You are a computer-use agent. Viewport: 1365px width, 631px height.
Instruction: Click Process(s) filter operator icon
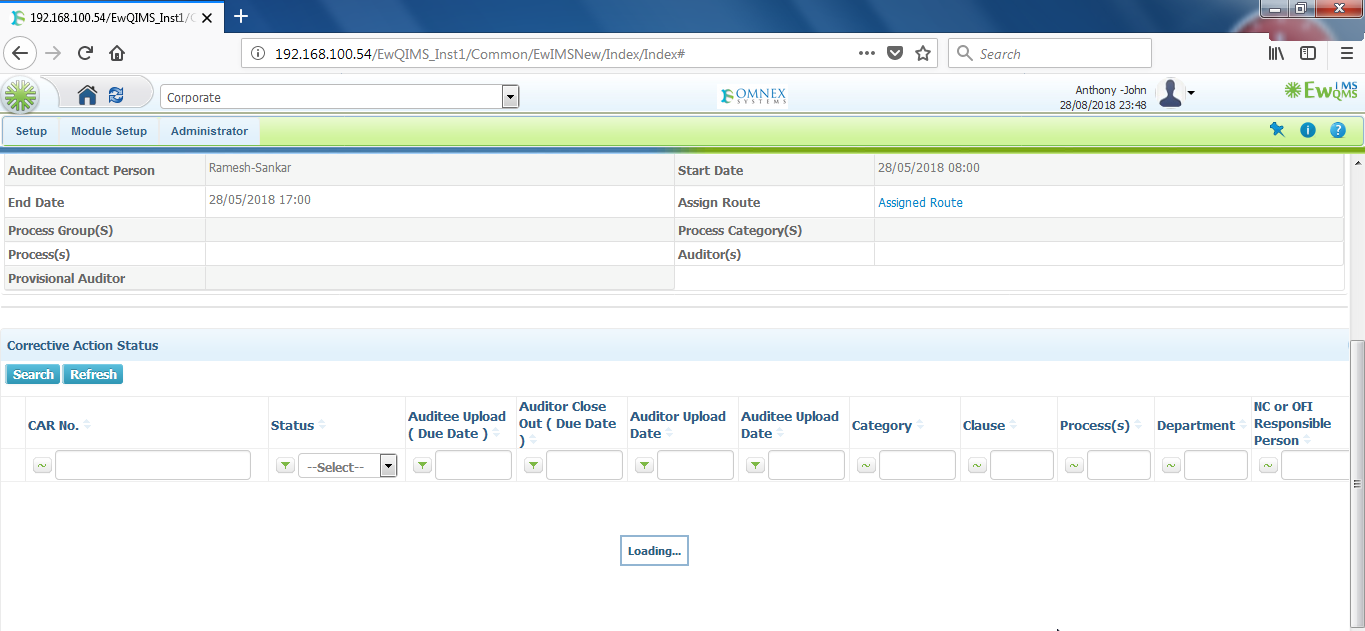point(1074,465)
